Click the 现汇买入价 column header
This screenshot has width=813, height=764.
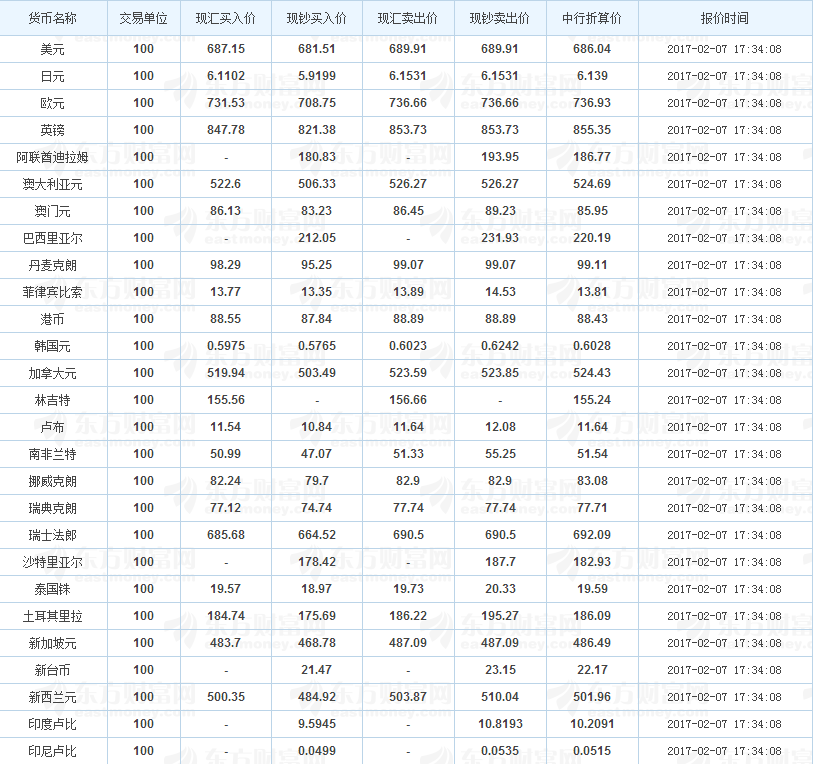click(x=226, y=19)
